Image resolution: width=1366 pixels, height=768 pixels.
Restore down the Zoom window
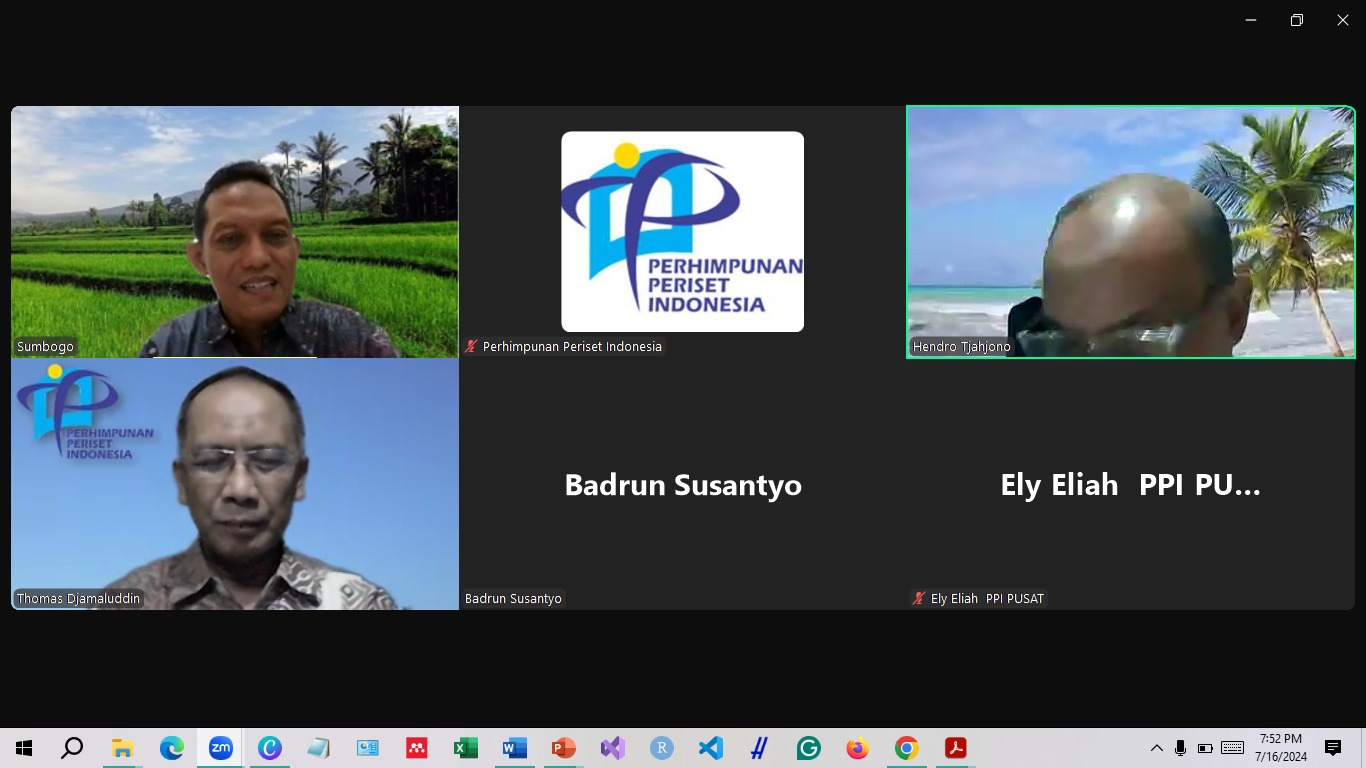pyautogui.click(x=1297, y=20)
